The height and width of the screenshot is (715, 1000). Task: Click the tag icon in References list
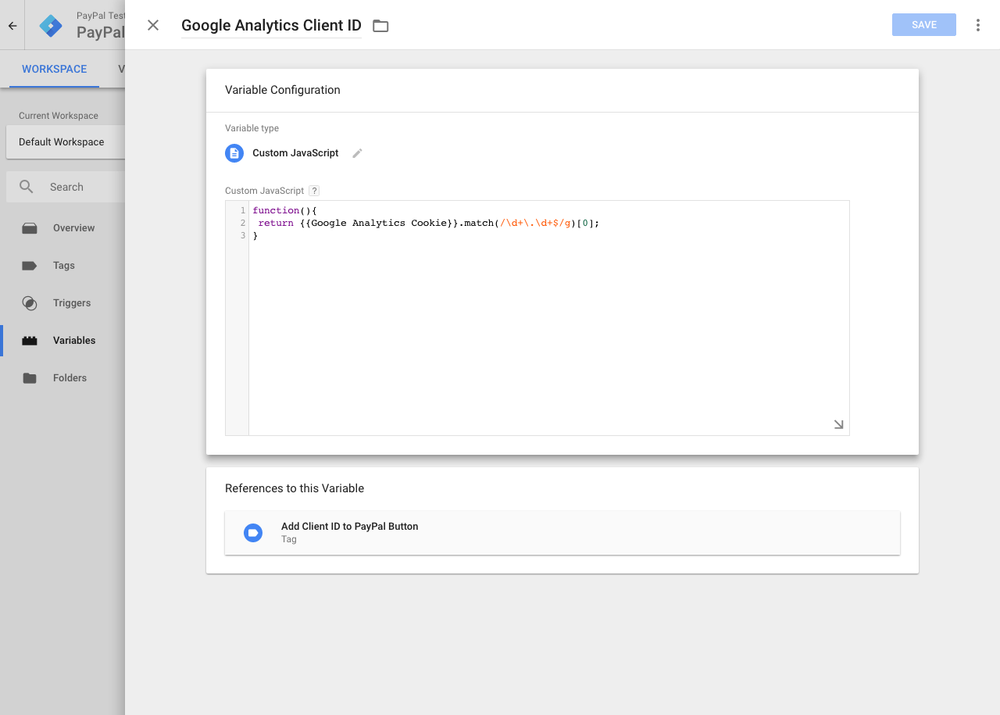(253, 533)
